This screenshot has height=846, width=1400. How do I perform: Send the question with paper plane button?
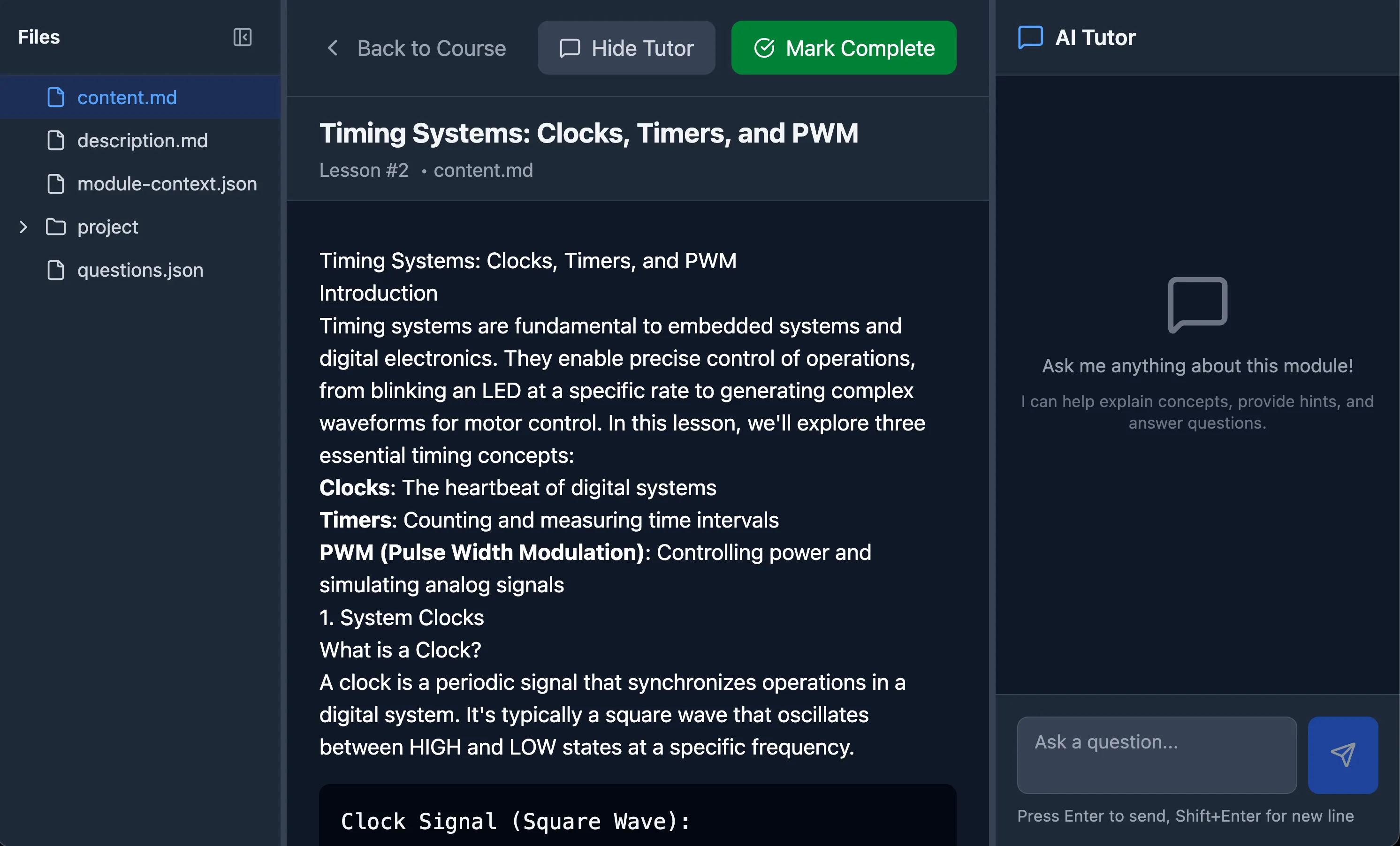click(x=1343, y=755)
